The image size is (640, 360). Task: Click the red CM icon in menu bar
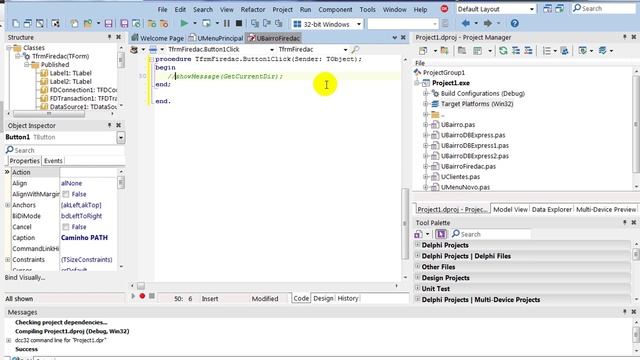(x=444, y=9)
